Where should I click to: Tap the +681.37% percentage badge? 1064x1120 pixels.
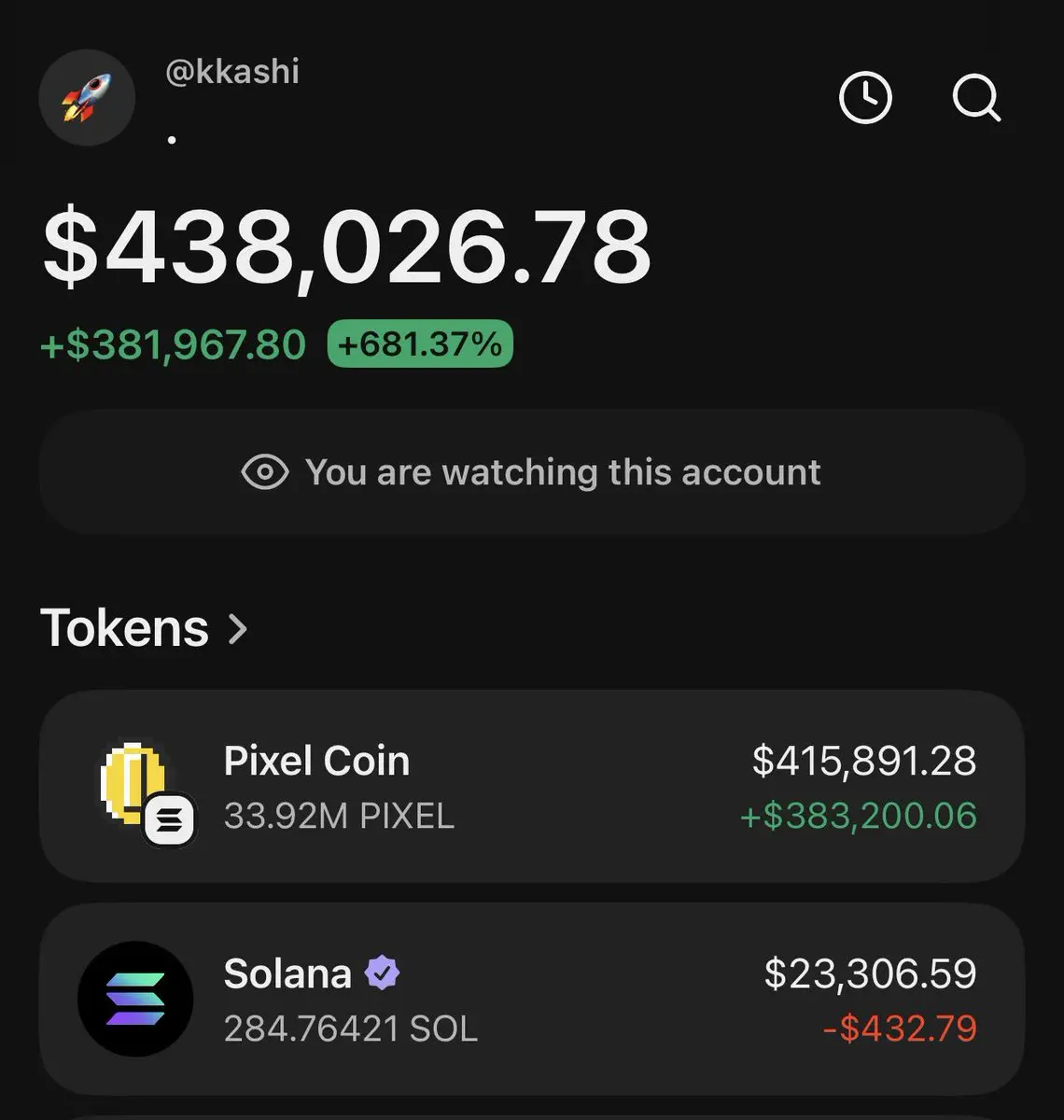(x=420, y=344)
